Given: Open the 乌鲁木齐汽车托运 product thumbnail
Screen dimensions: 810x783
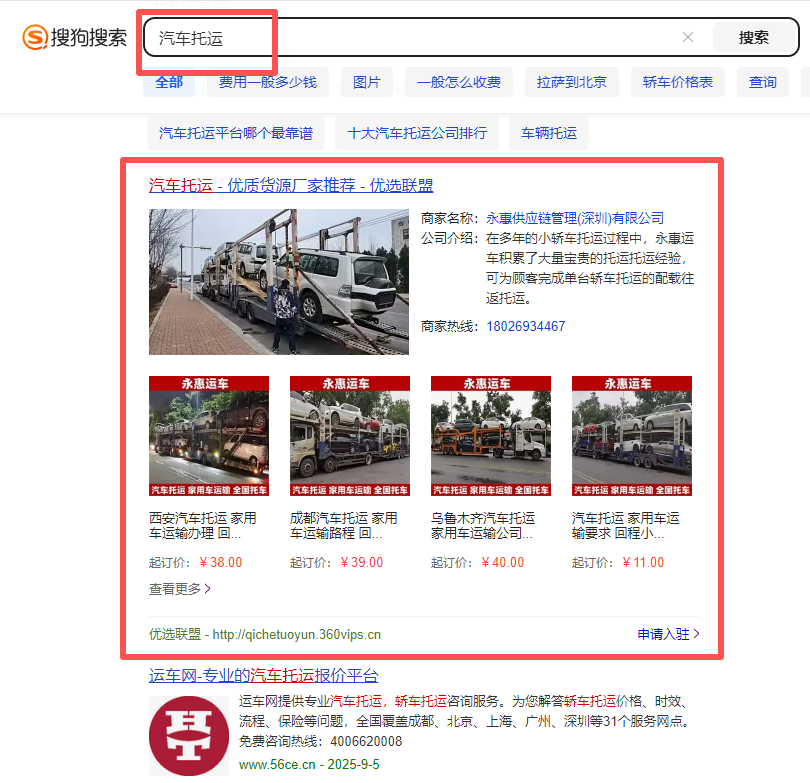Looking at the screenshot, I should 491,436.
